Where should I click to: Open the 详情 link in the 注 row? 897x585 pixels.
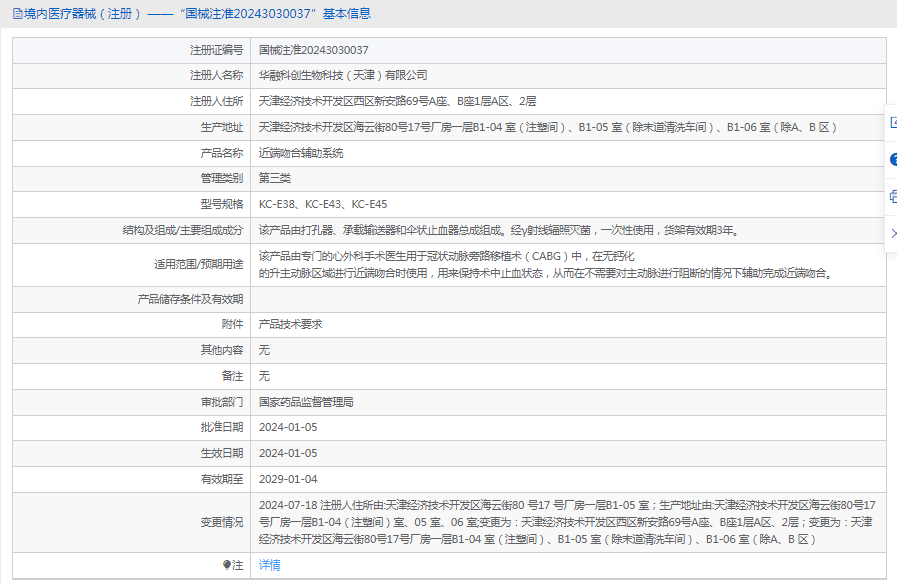pyautogui.click(x=269, y=565)
